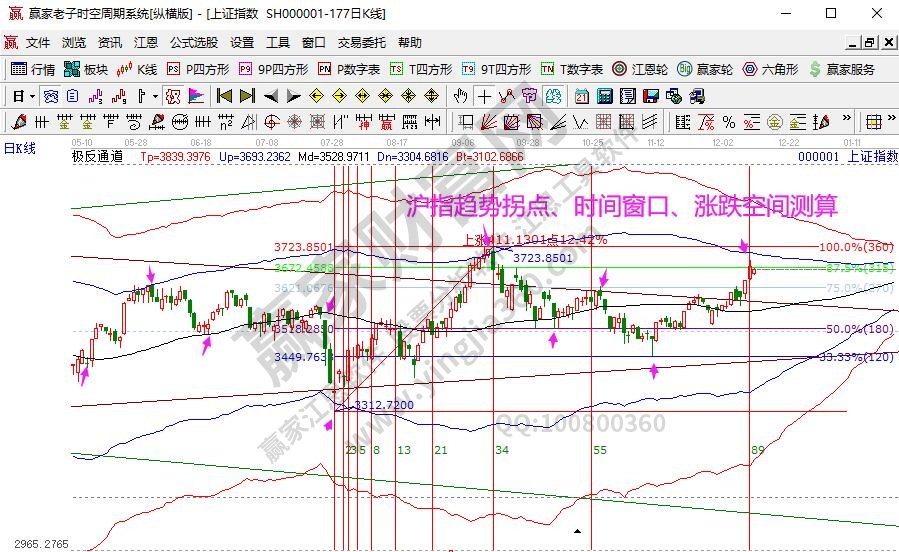Screen dimensions: 899x552
Task: Open the calculator tool icon
Action: pos(605,96)
